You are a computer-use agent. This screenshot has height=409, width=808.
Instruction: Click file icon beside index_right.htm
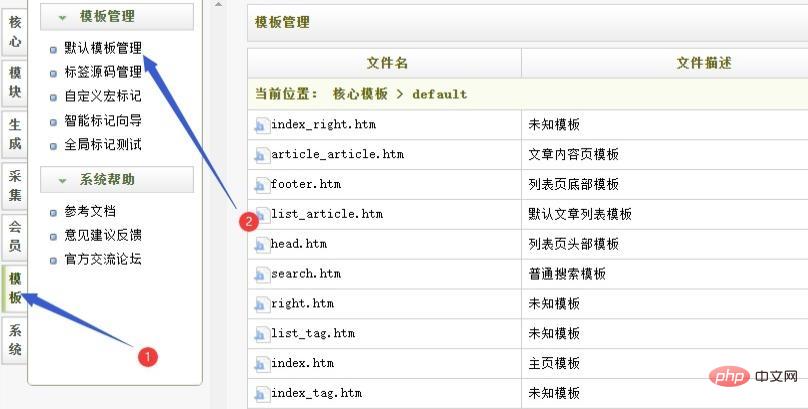(262, 125)
